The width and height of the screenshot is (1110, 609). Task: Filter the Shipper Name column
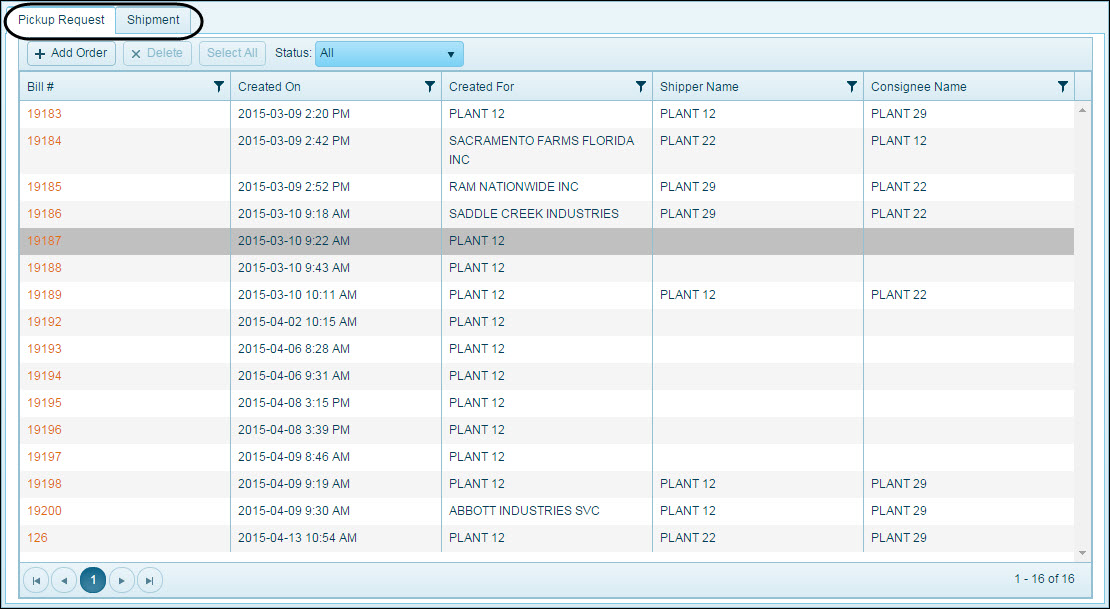(852, 87)
